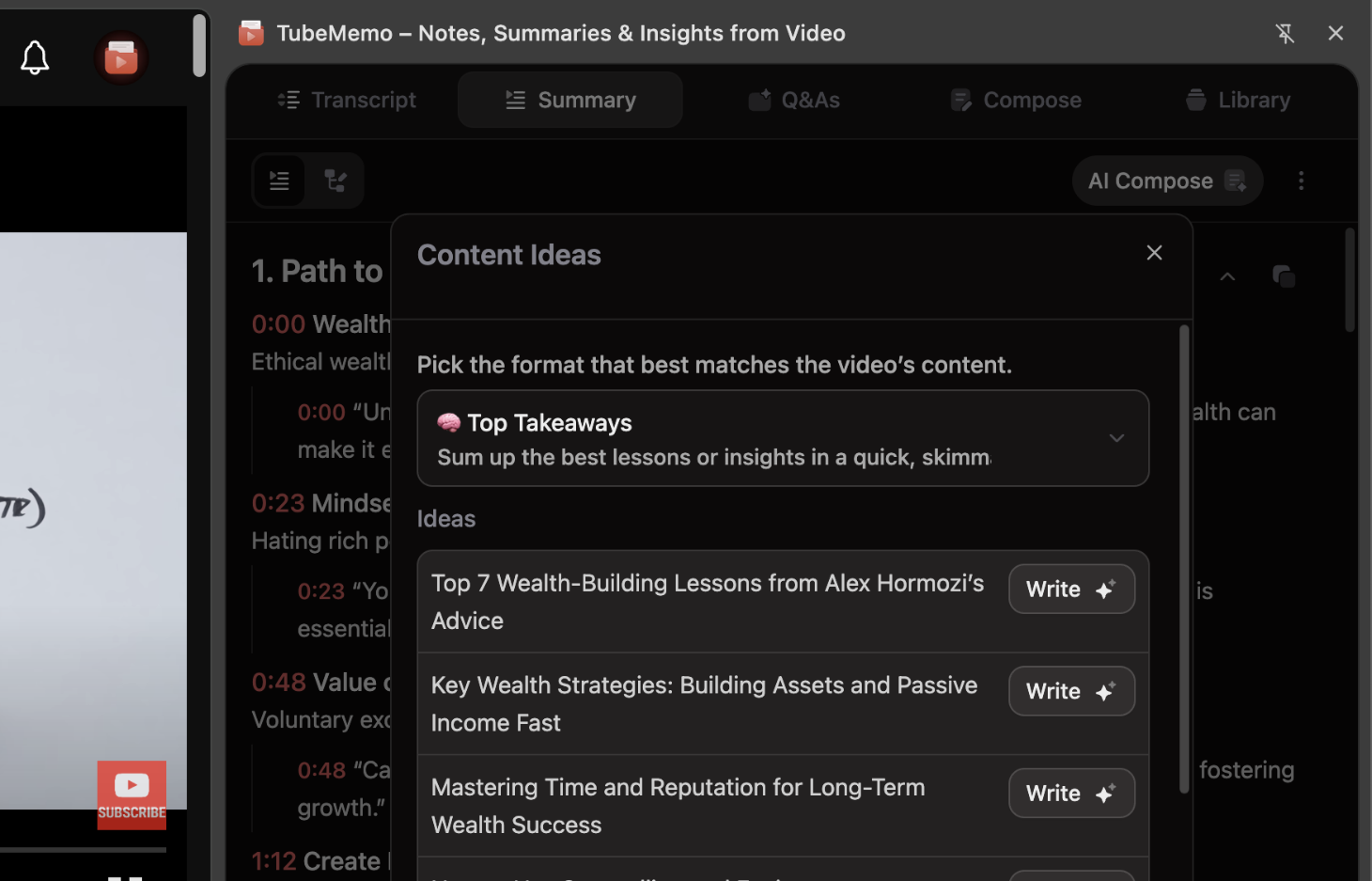Close the TubeMemo side panel
1372x881 pixels.
pos(1335,33)
